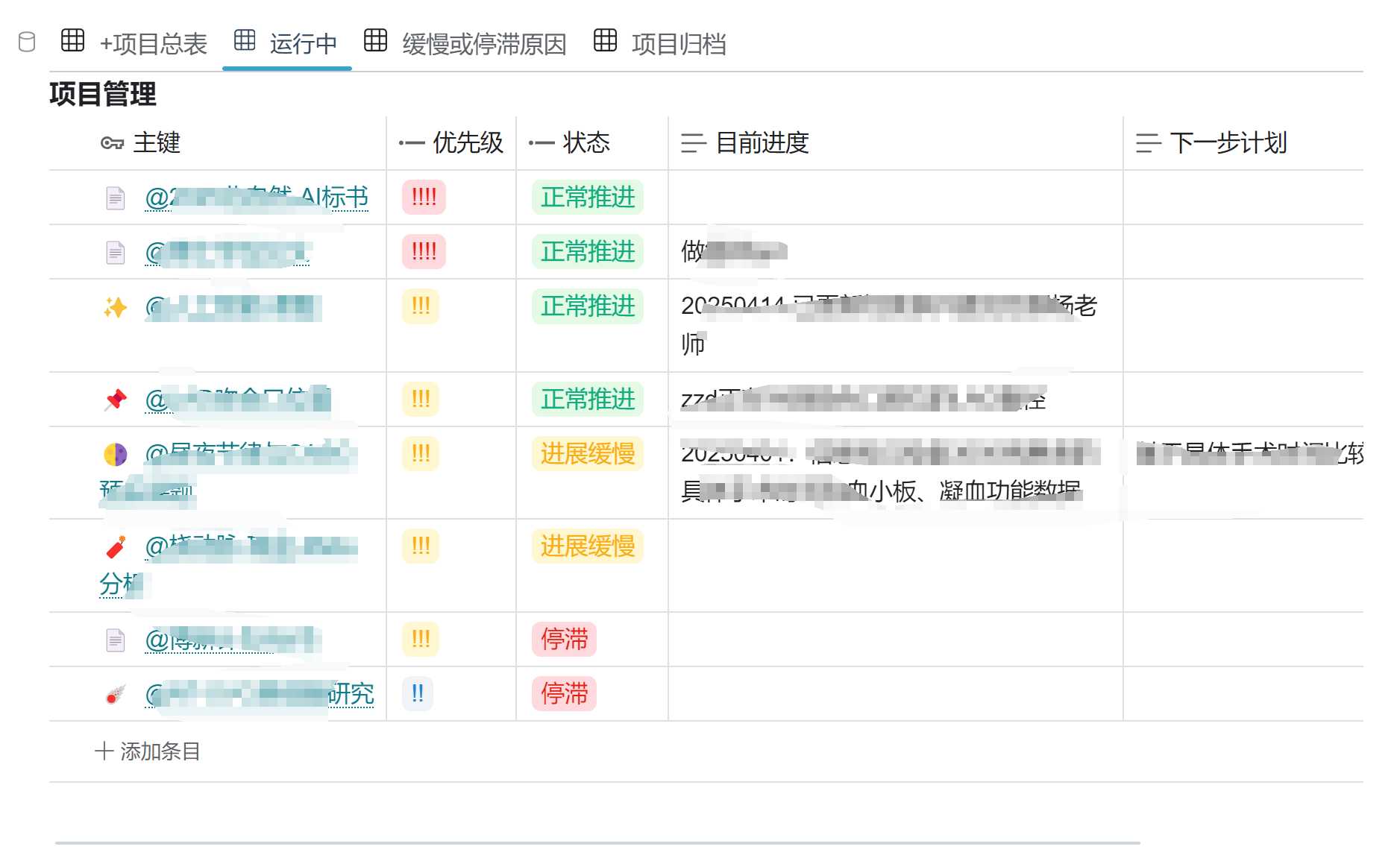
Task: Click the page icon in the AI标书 row
Action: tap(115, 198)
